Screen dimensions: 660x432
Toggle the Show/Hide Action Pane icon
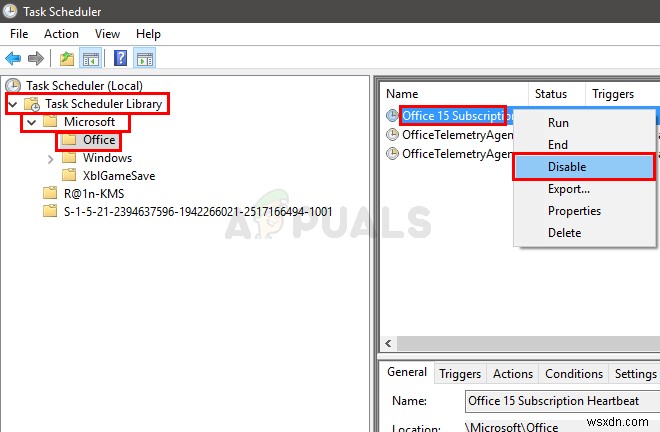tap(144, 59)
